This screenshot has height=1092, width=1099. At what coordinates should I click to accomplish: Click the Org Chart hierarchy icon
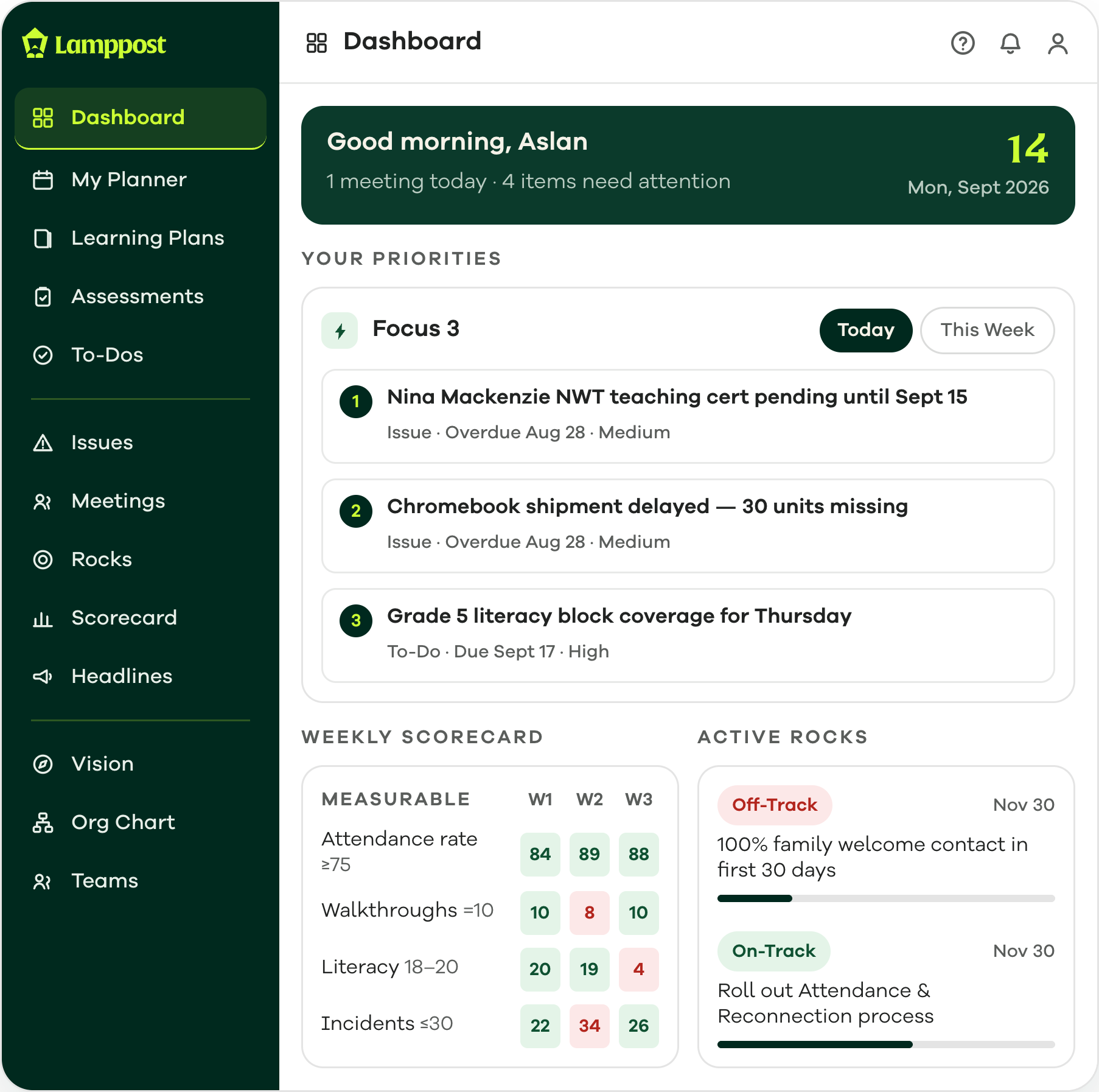pos(43,822)
